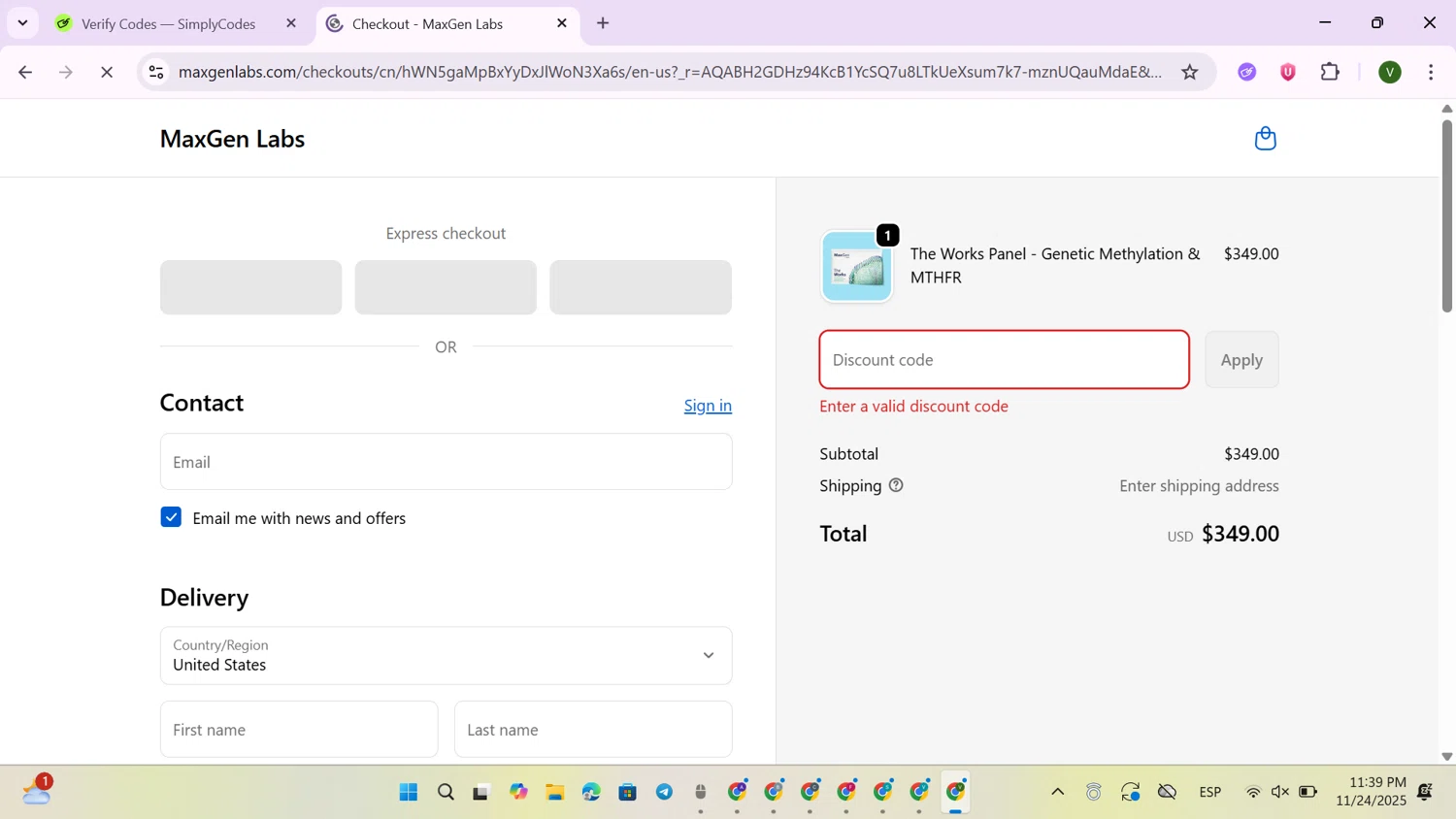Image resolution: width=1456 pixels, height=819 pixels.
Task: Open the purple extension icon in toolbar
Action: [x=1247, y=72]
